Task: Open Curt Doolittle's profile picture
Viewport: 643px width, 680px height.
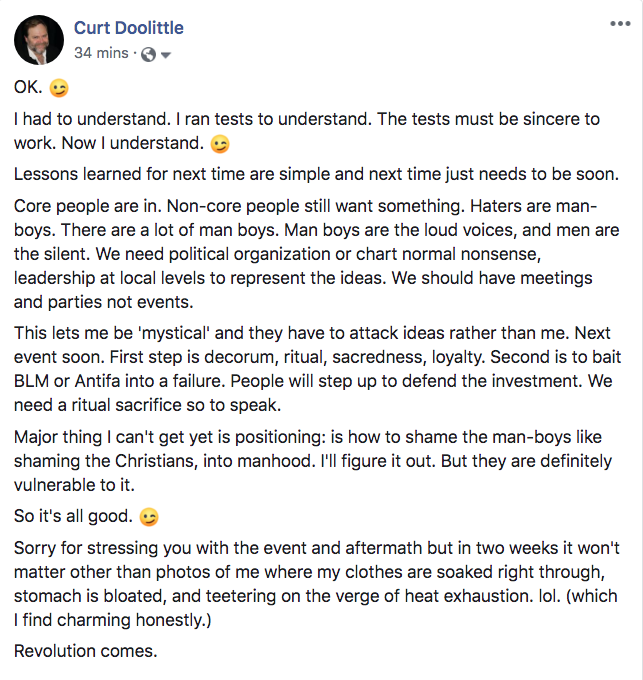Action: [39, 40]
